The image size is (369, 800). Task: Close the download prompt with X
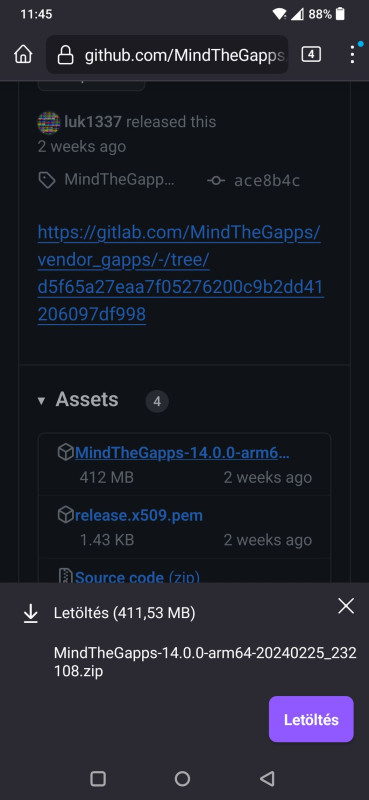tap(346, 606)
